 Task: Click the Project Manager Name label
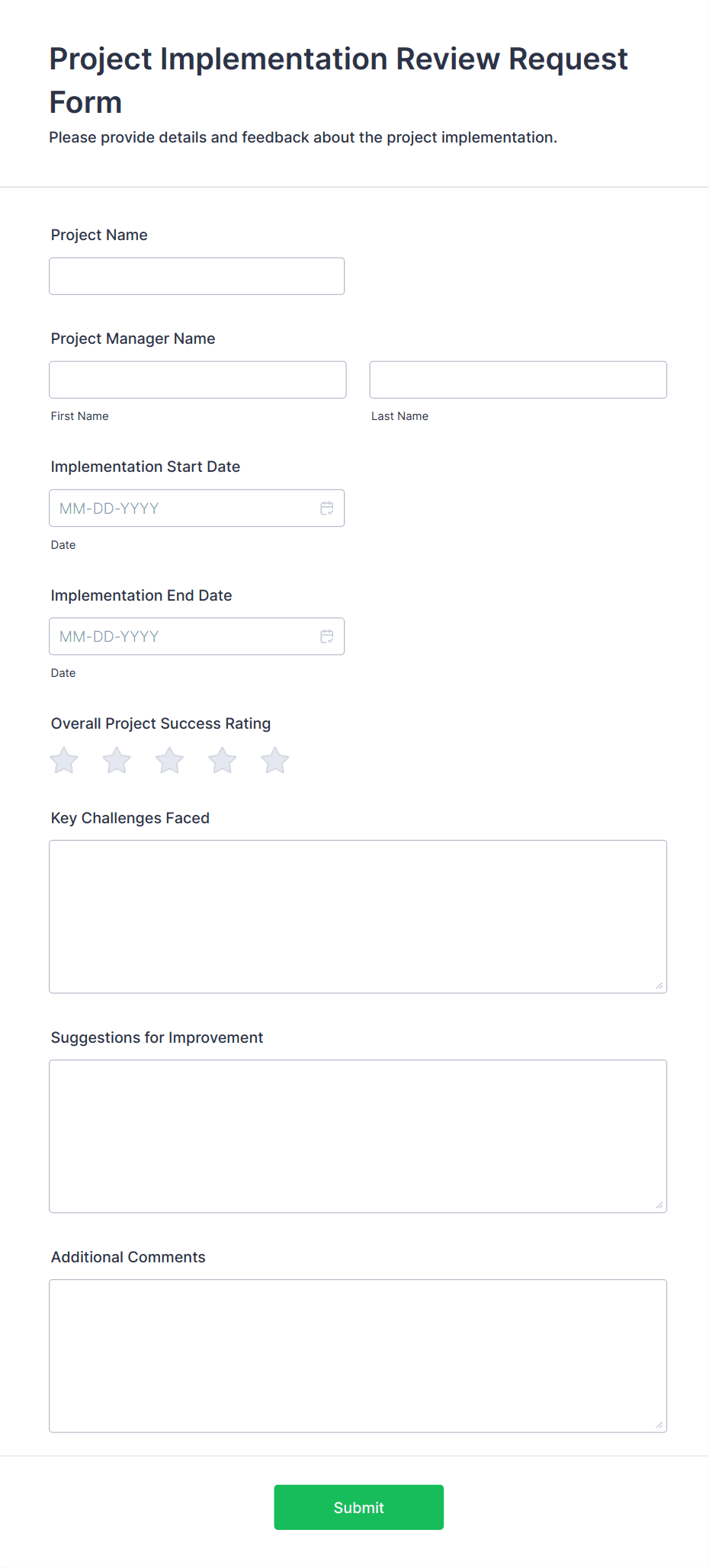click(133, 338)
